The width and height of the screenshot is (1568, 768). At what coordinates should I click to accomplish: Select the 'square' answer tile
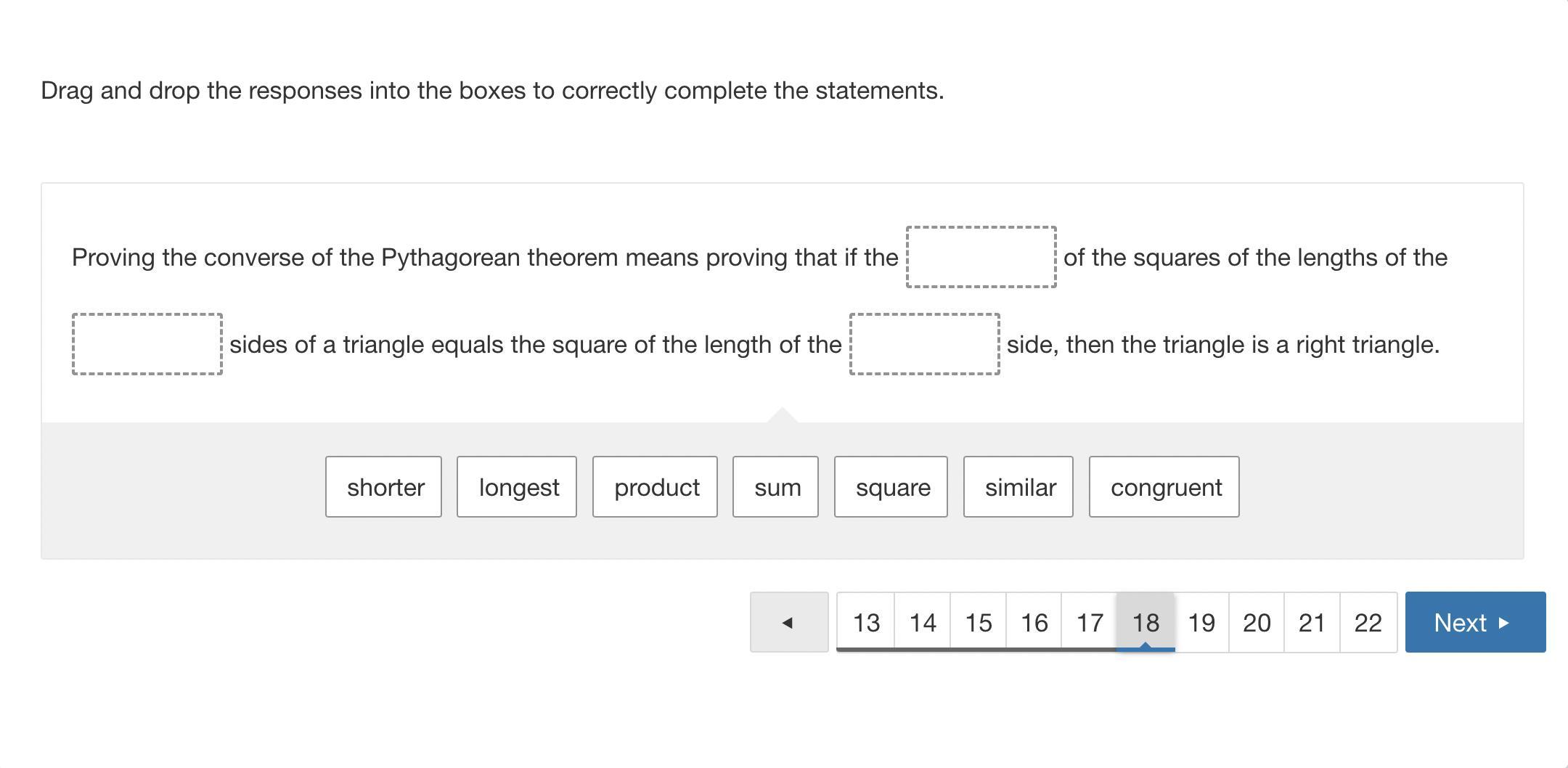click(891, 487)
